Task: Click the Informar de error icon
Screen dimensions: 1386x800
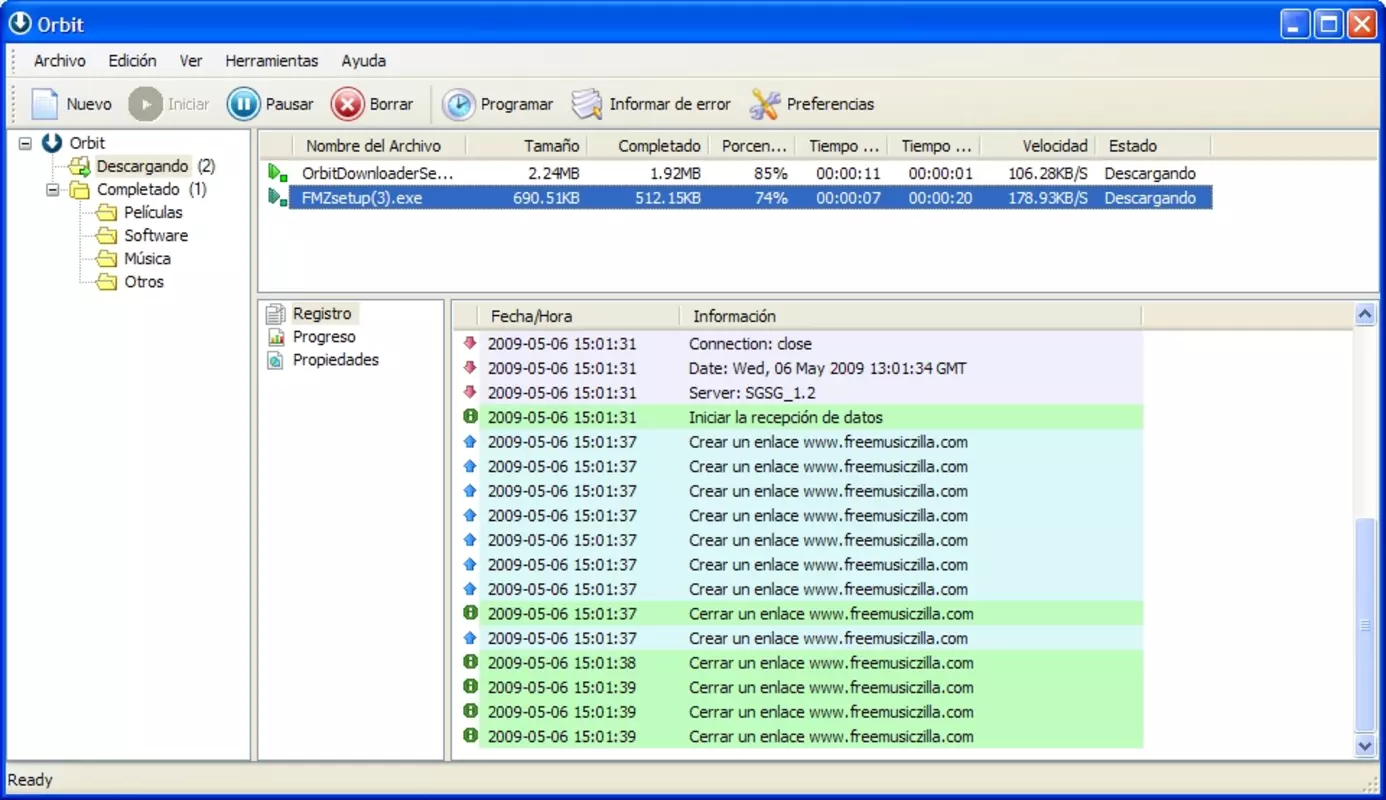Action: (x=587, y=104)
